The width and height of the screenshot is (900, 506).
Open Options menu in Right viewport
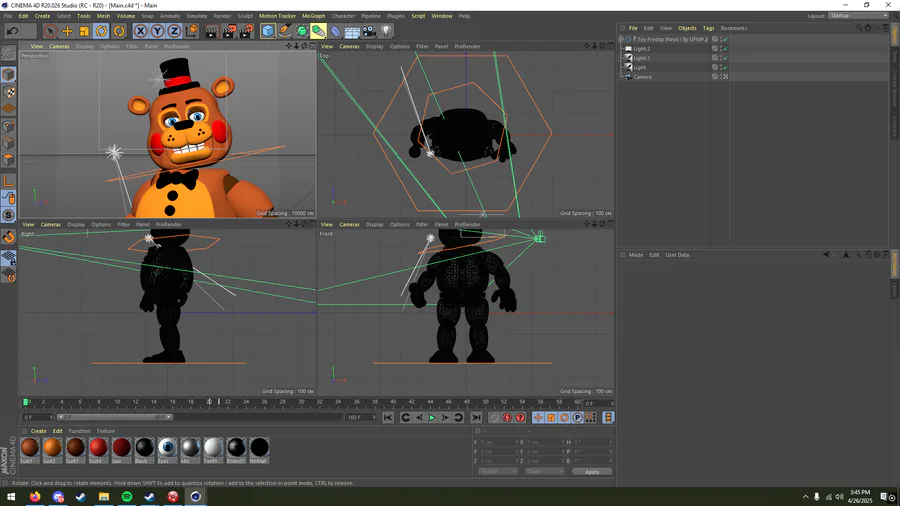101,224
